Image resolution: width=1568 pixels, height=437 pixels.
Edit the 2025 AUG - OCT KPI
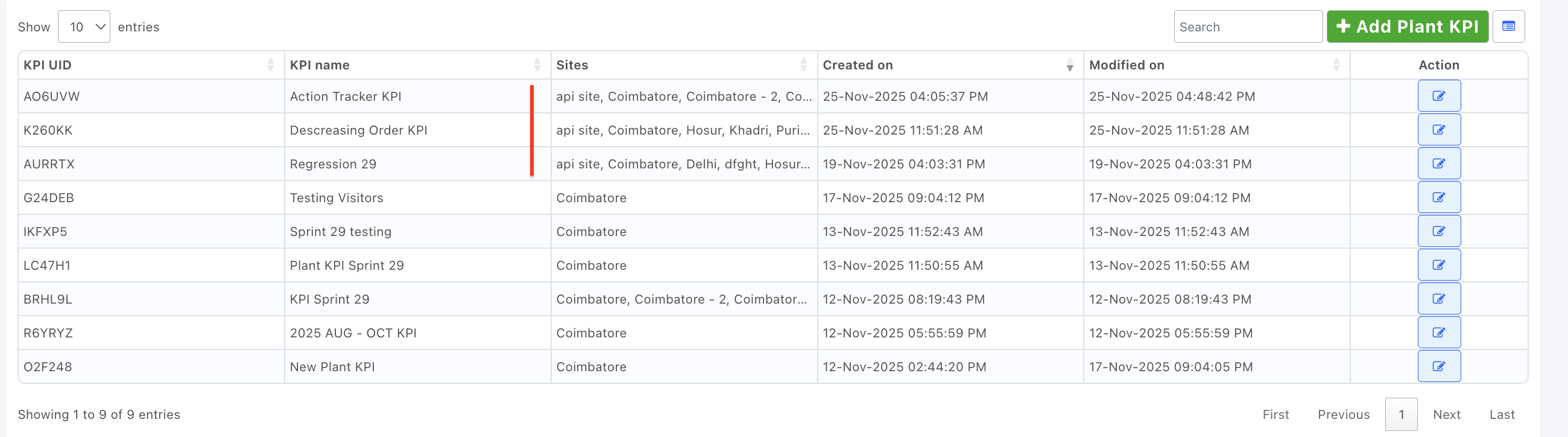pos(1438,333)
